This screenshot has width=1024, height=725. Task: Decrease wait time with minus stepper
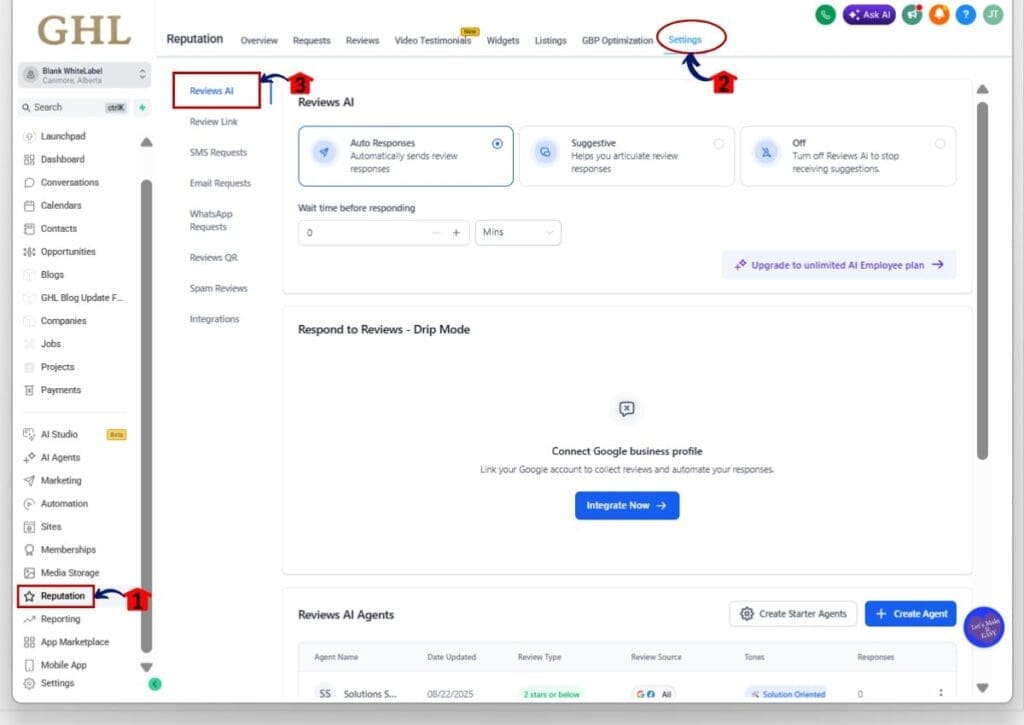pos(436,233)
